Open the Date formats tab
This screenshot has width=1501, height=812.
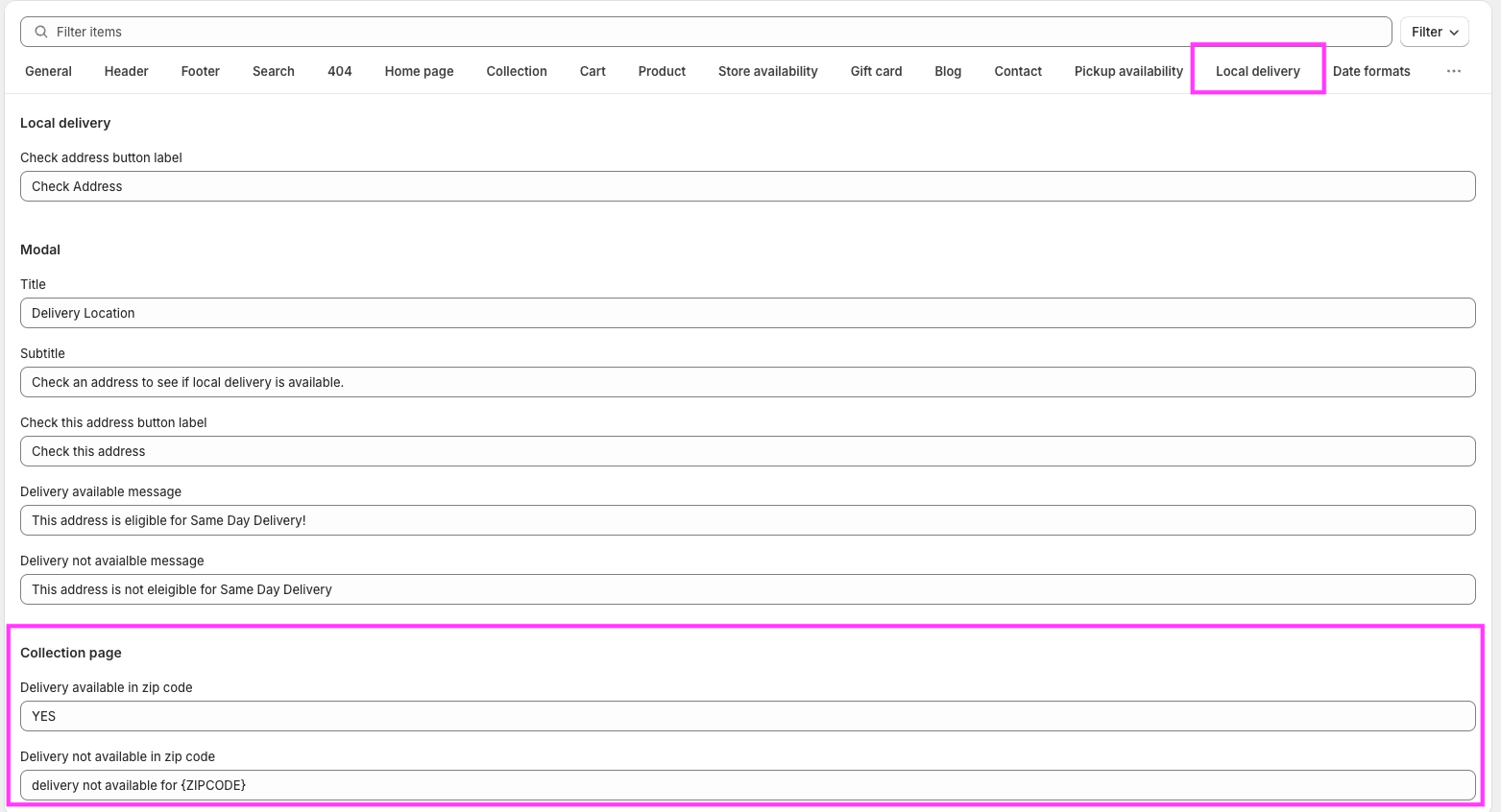click(x=1370, y=71)
